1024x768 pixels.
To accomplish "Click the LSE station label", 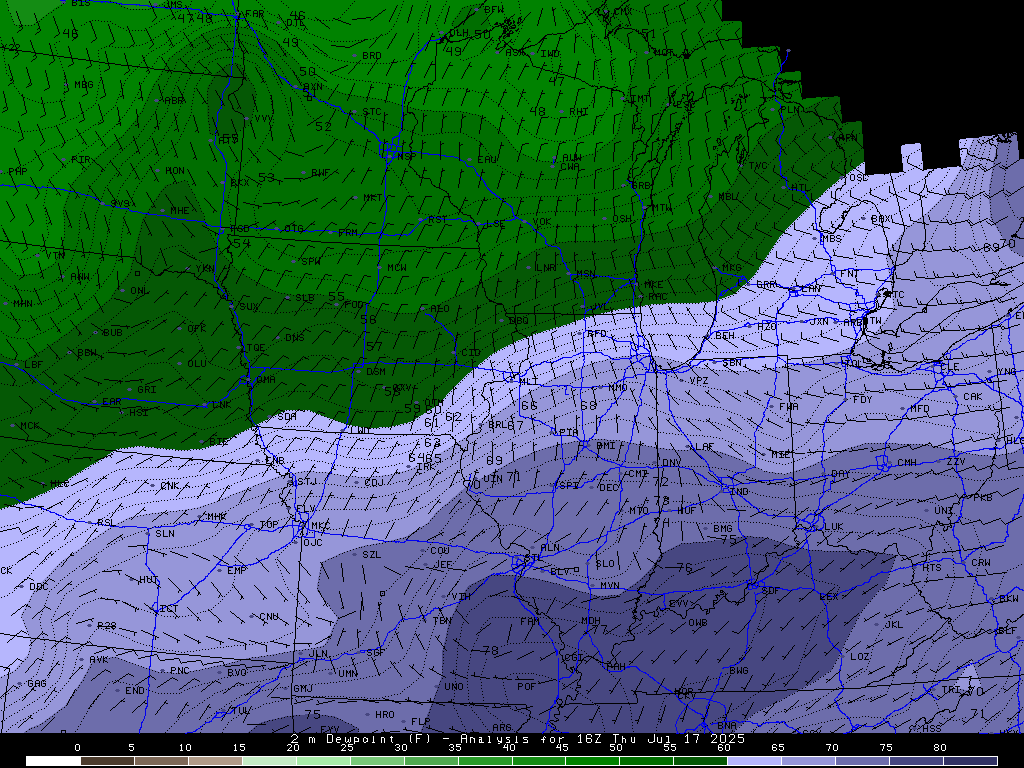I will [496, 224].
